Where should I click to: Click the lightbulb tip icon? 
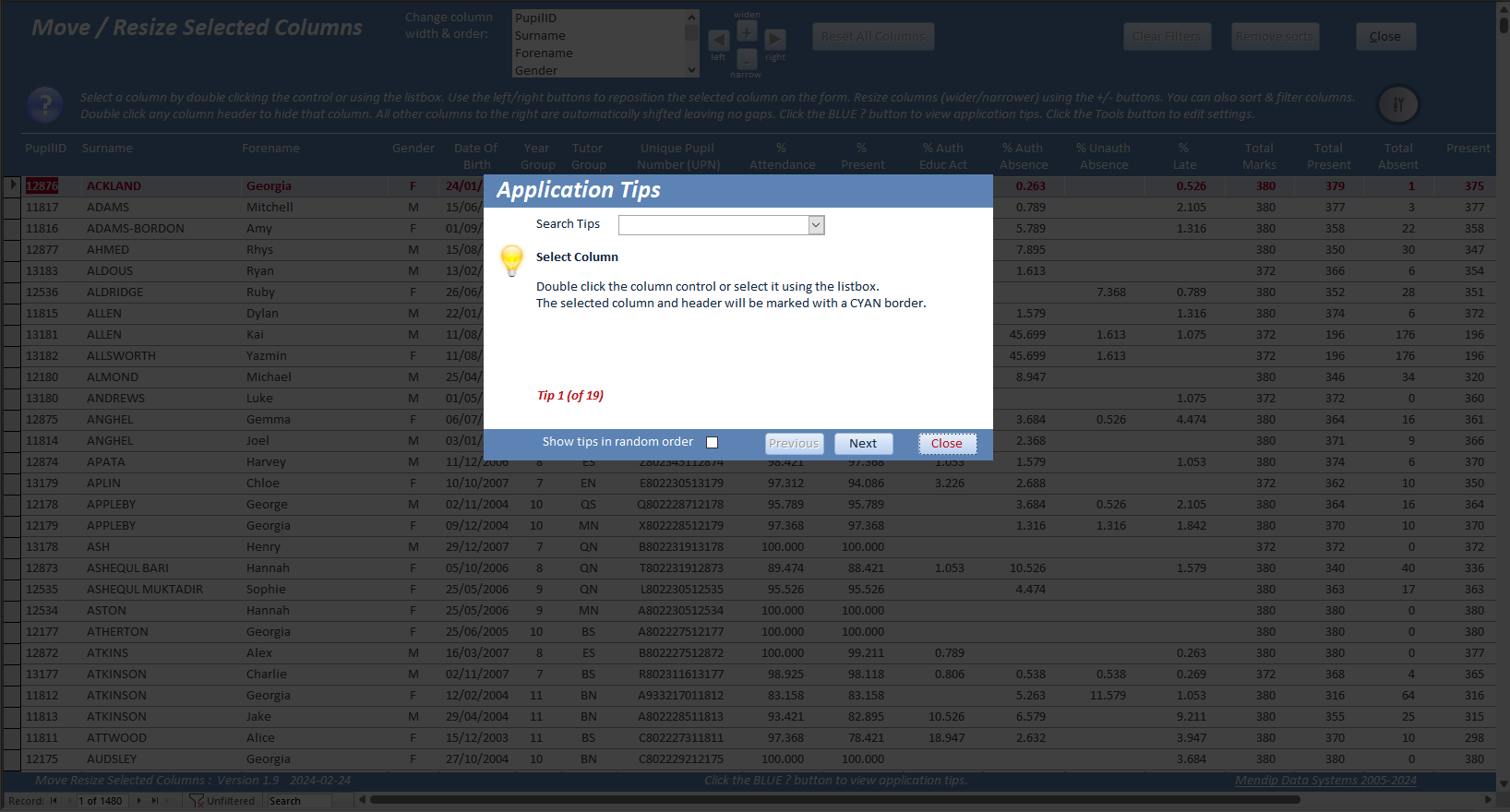(x=511, y=260)
